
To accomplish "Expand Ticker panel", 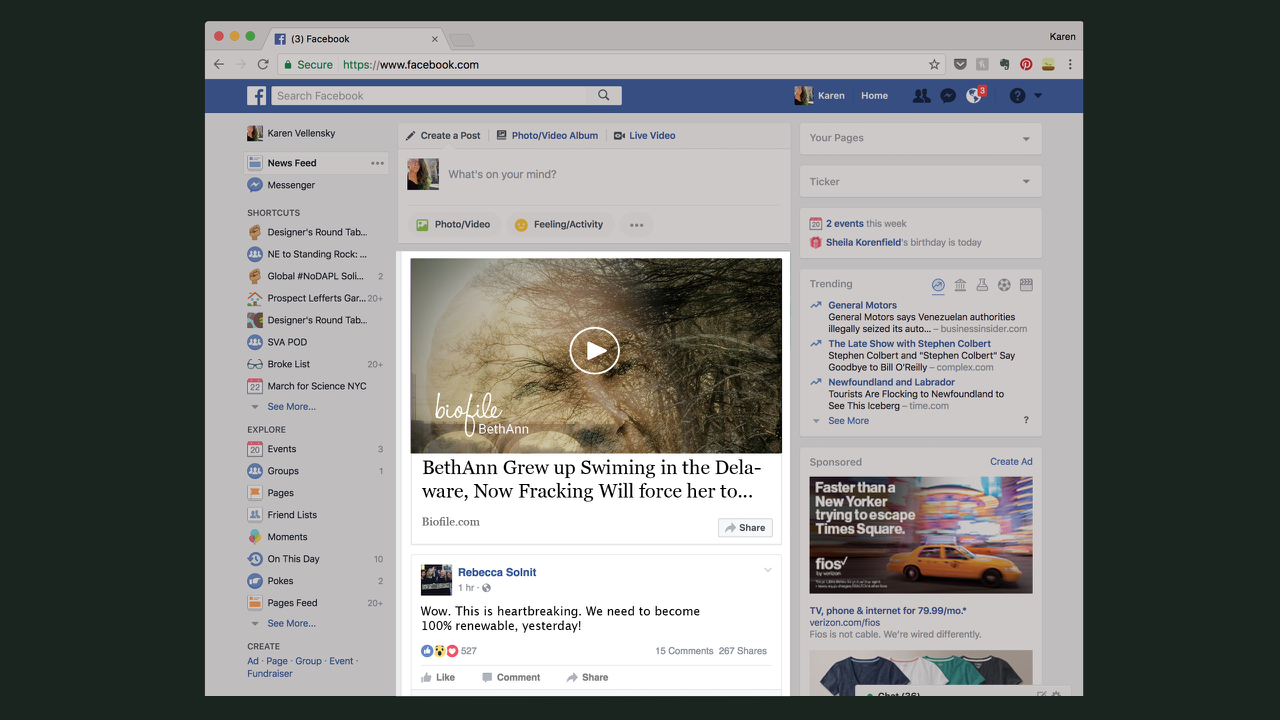I will click(x=1026, y=182).
